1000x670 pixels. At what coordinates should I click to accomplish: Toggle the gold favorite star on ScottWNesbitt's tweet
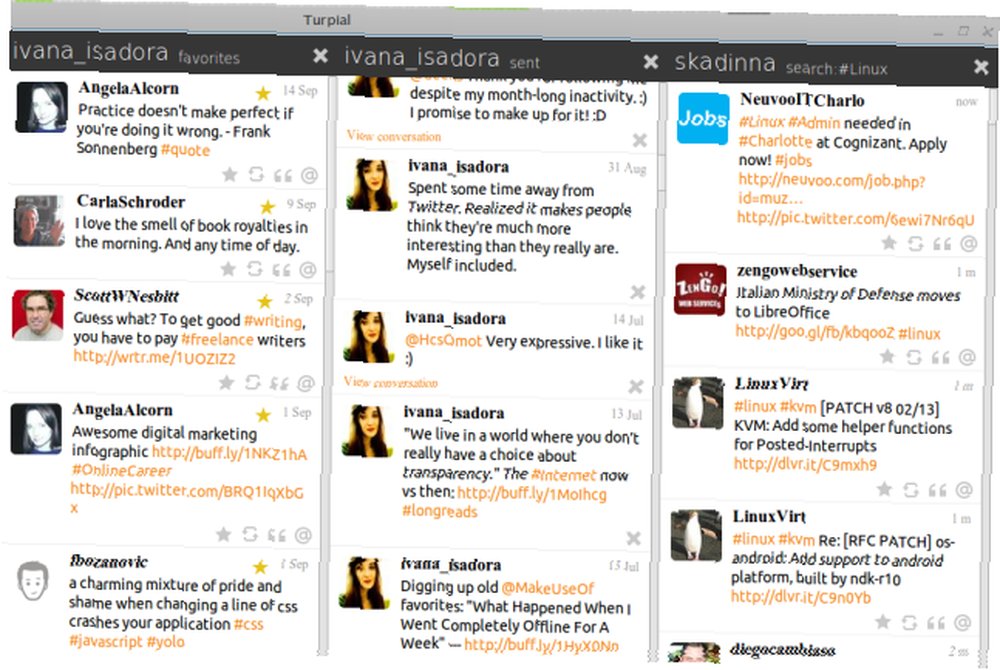[x=265, y=301]
